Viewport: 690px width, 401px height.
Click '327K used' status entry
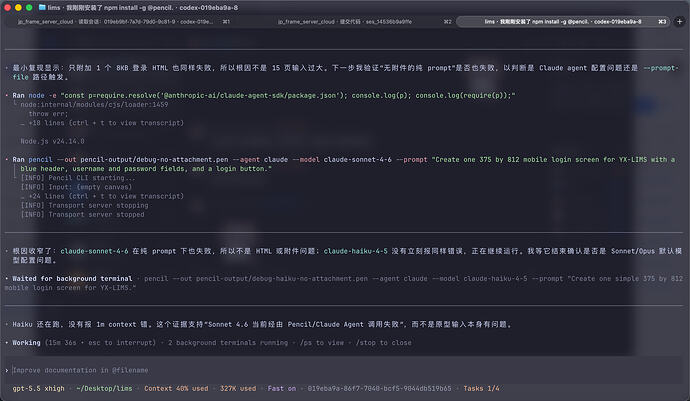tap(238, 389)
